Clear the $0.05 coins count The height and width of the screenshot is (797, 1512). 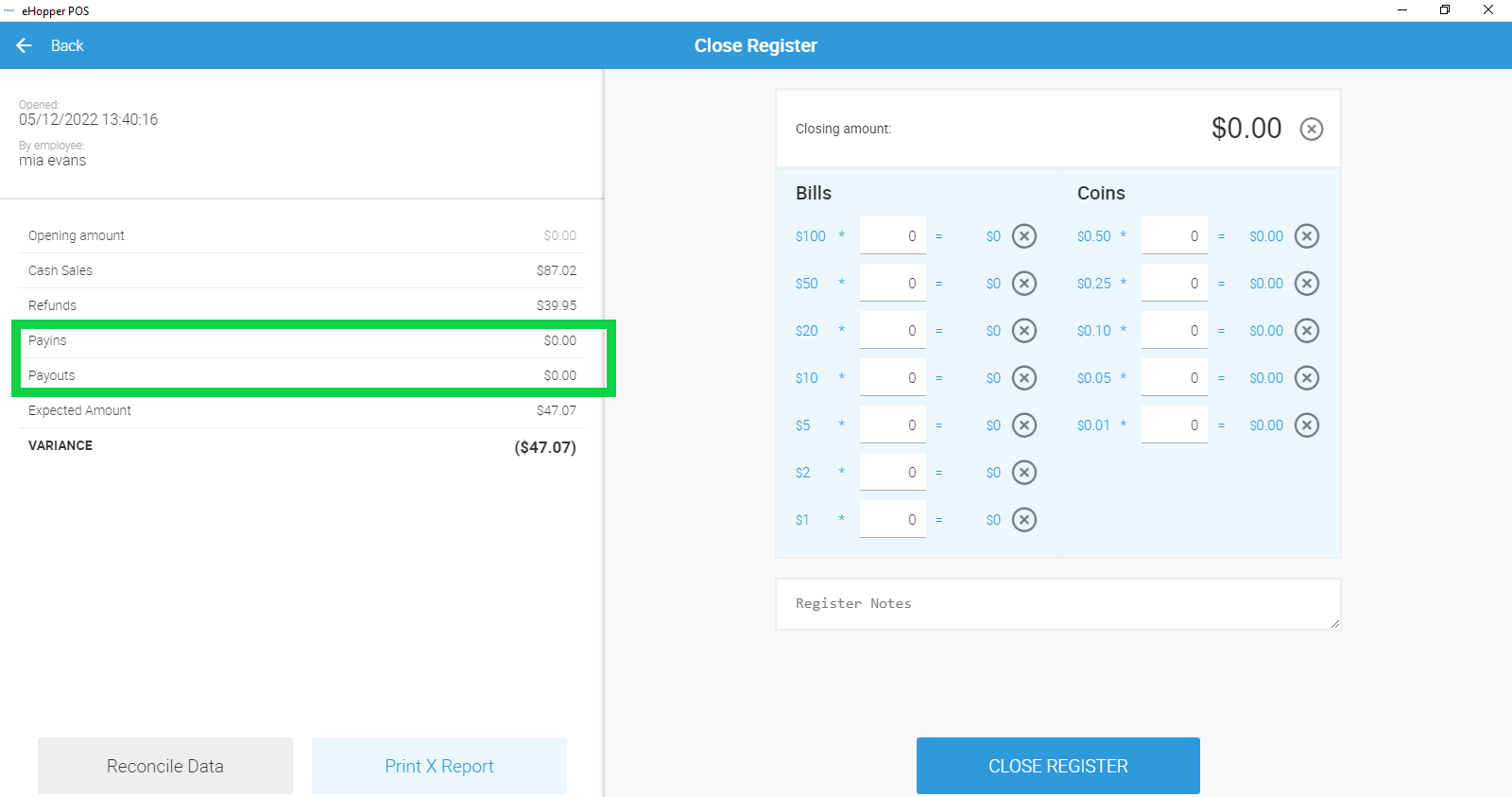1307,378
